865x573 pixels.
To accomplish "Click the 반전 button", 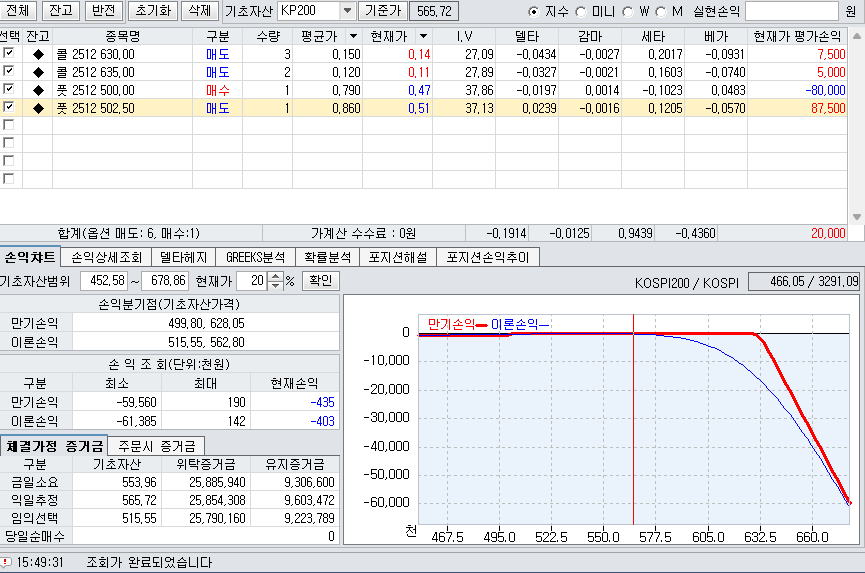I will 104,10.
